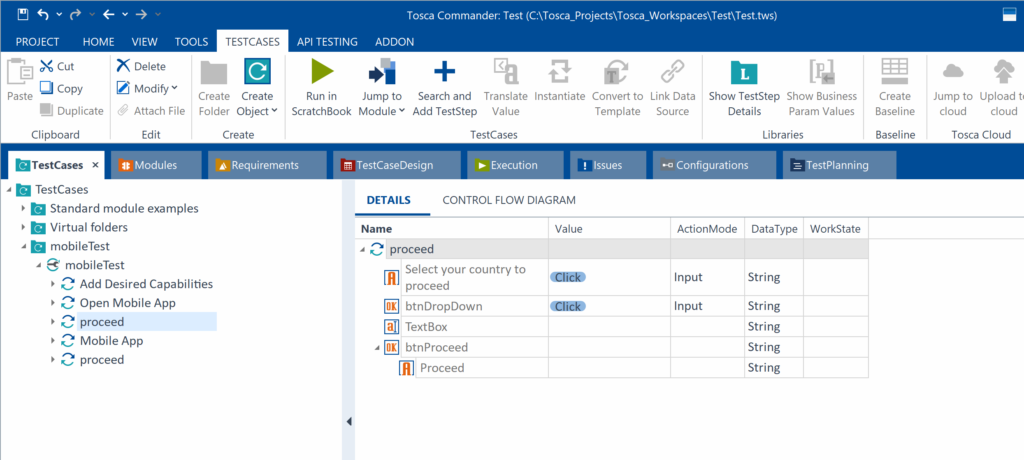Show TestStep Details
This screenshot has width=1024, height=460.
click(x=744, y=88)
